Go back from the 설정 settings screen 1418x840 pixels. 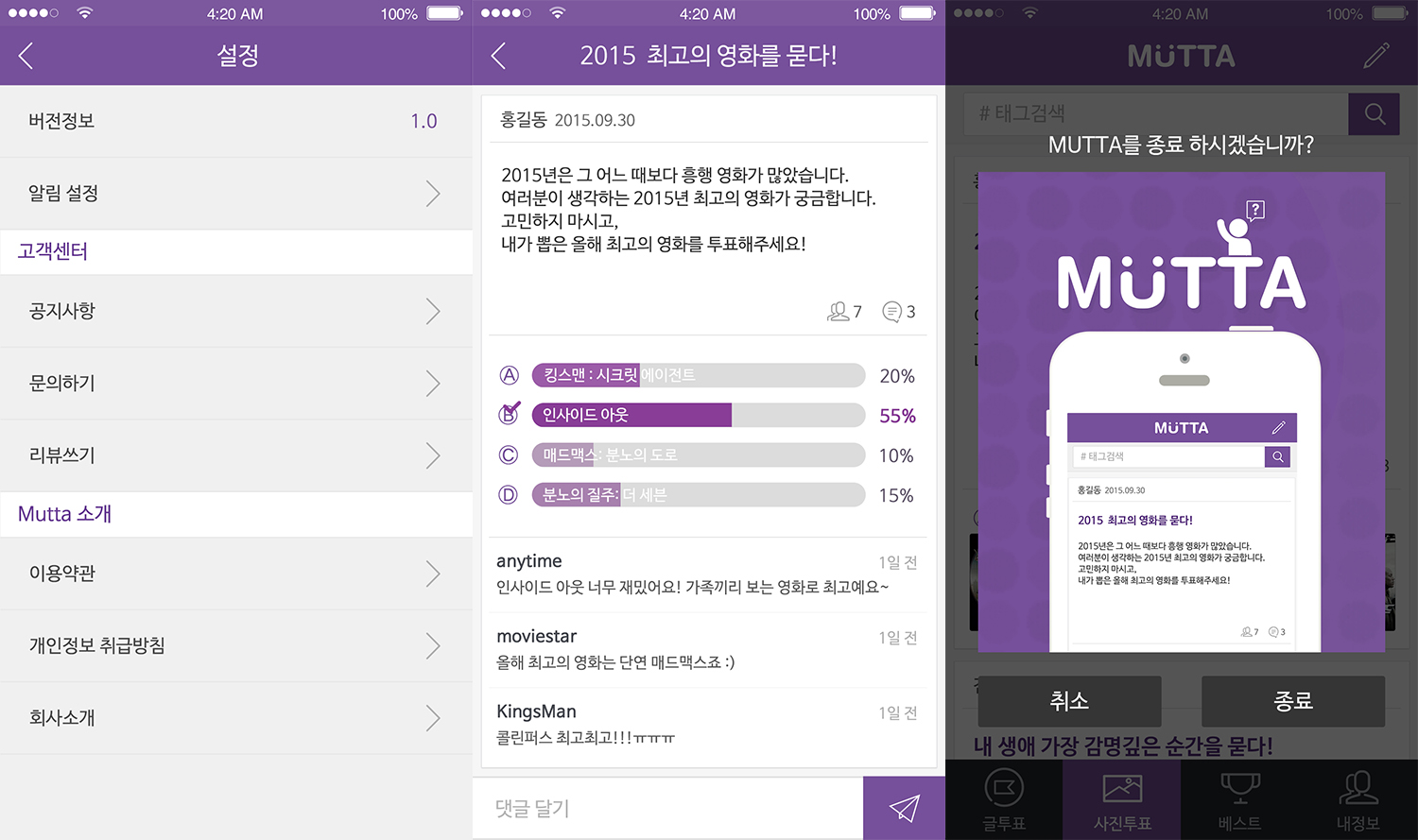click(26, 56)
